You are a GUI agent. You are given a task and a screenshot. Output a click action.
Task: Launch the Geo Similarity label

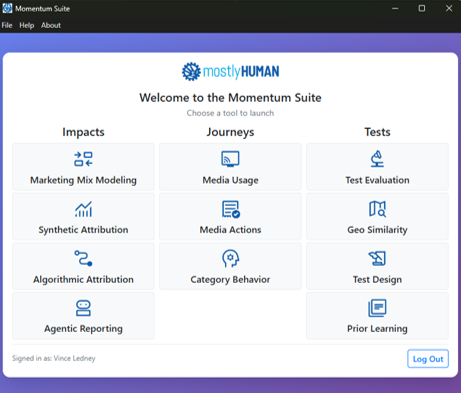pos(377,230)
